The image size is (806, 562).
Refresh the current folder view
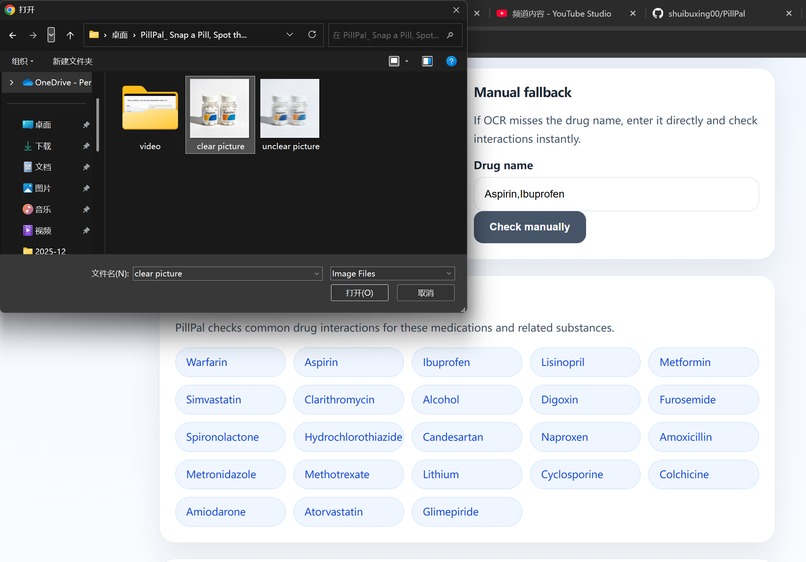(x=312, y=34)
